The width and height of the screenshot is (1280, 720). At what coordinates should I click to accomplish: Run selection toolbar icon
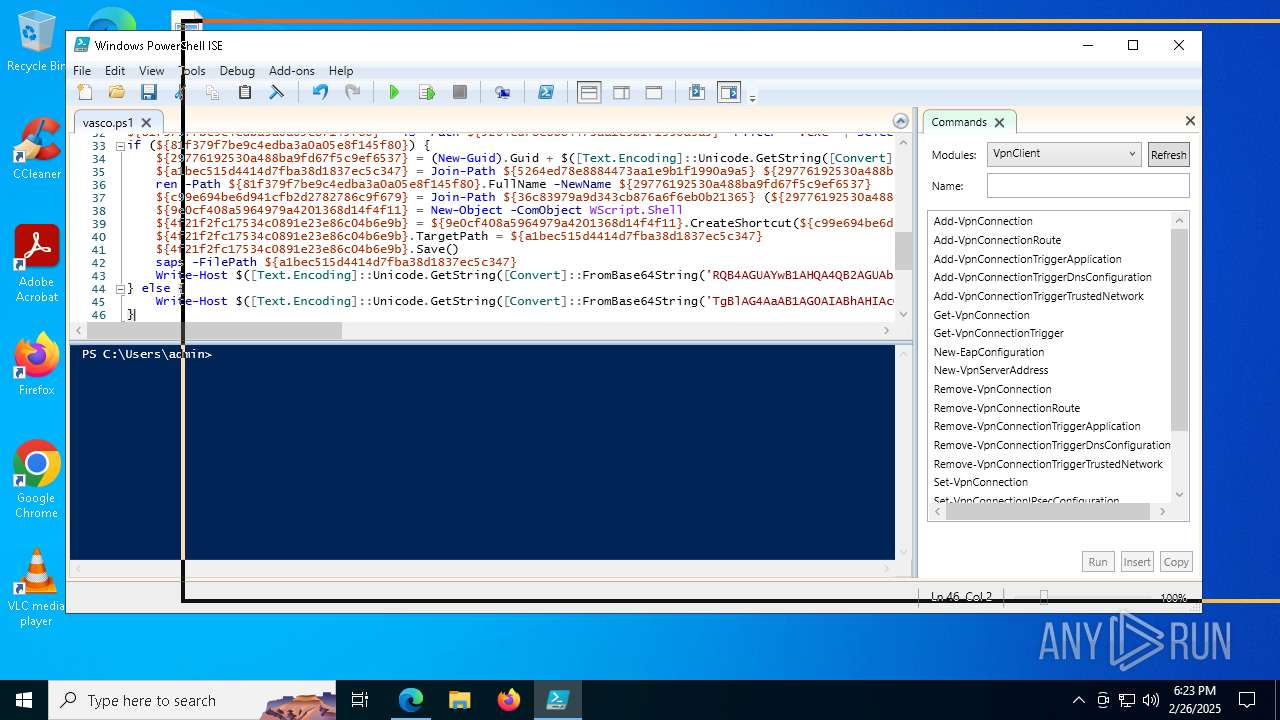point(427,92)
